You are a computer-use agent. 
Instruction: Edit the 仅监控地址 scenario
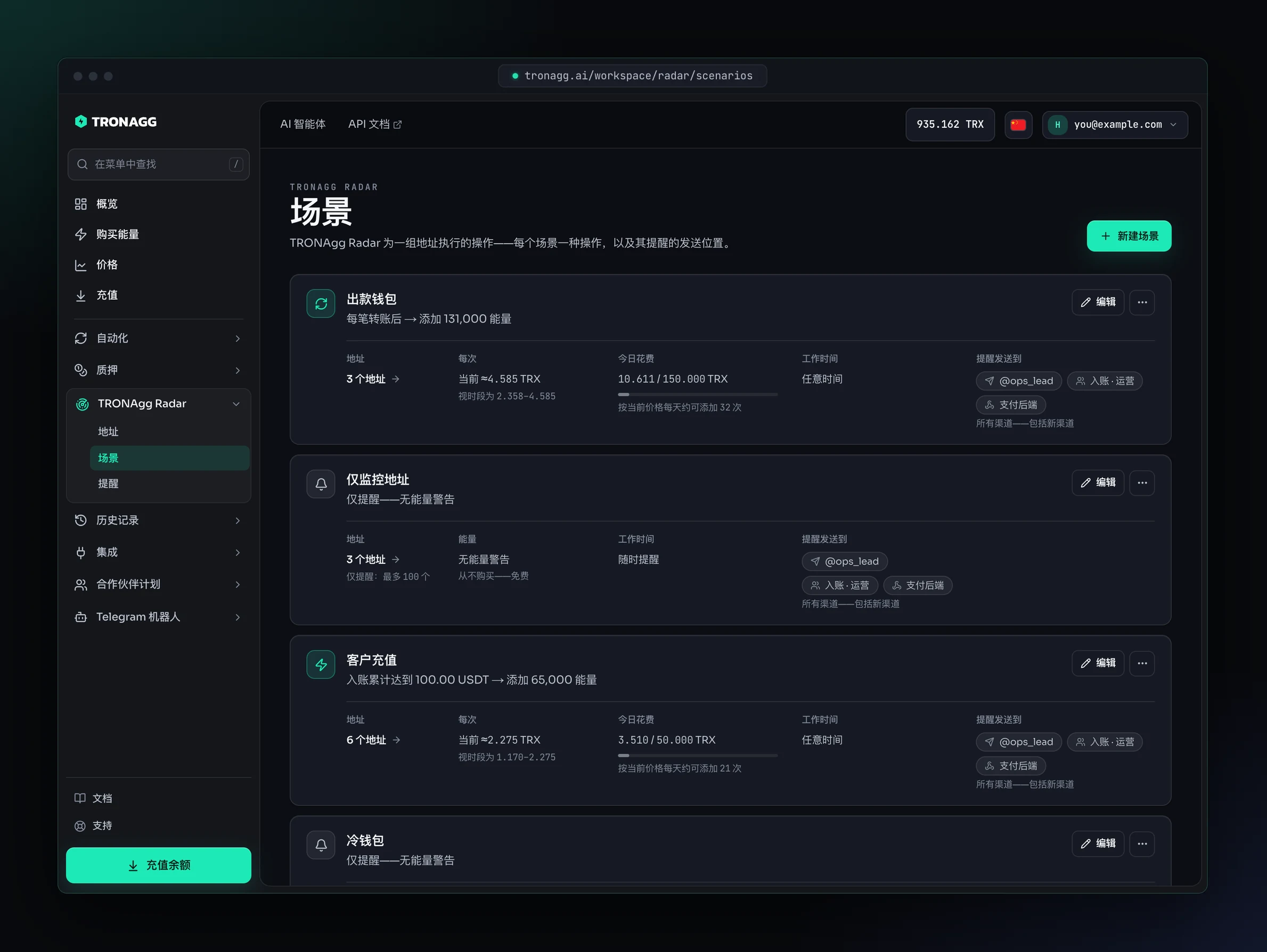click(x=1098, y=482)
